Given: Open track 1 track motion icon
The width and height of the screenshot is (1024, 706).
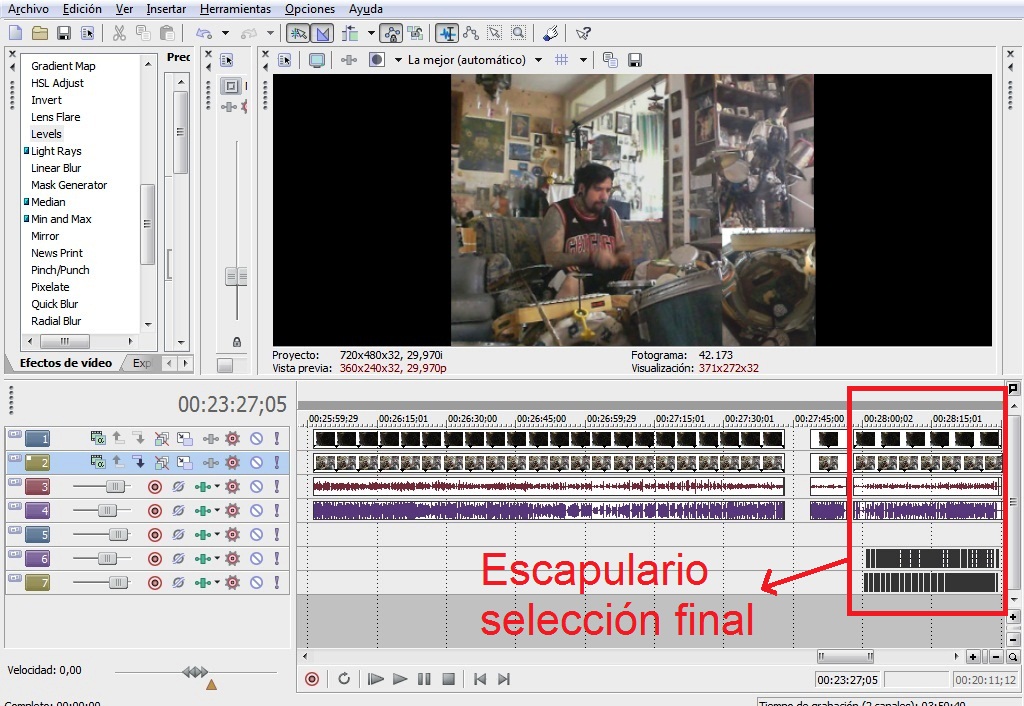Looking at the screenshot, I should coord(185,438).
